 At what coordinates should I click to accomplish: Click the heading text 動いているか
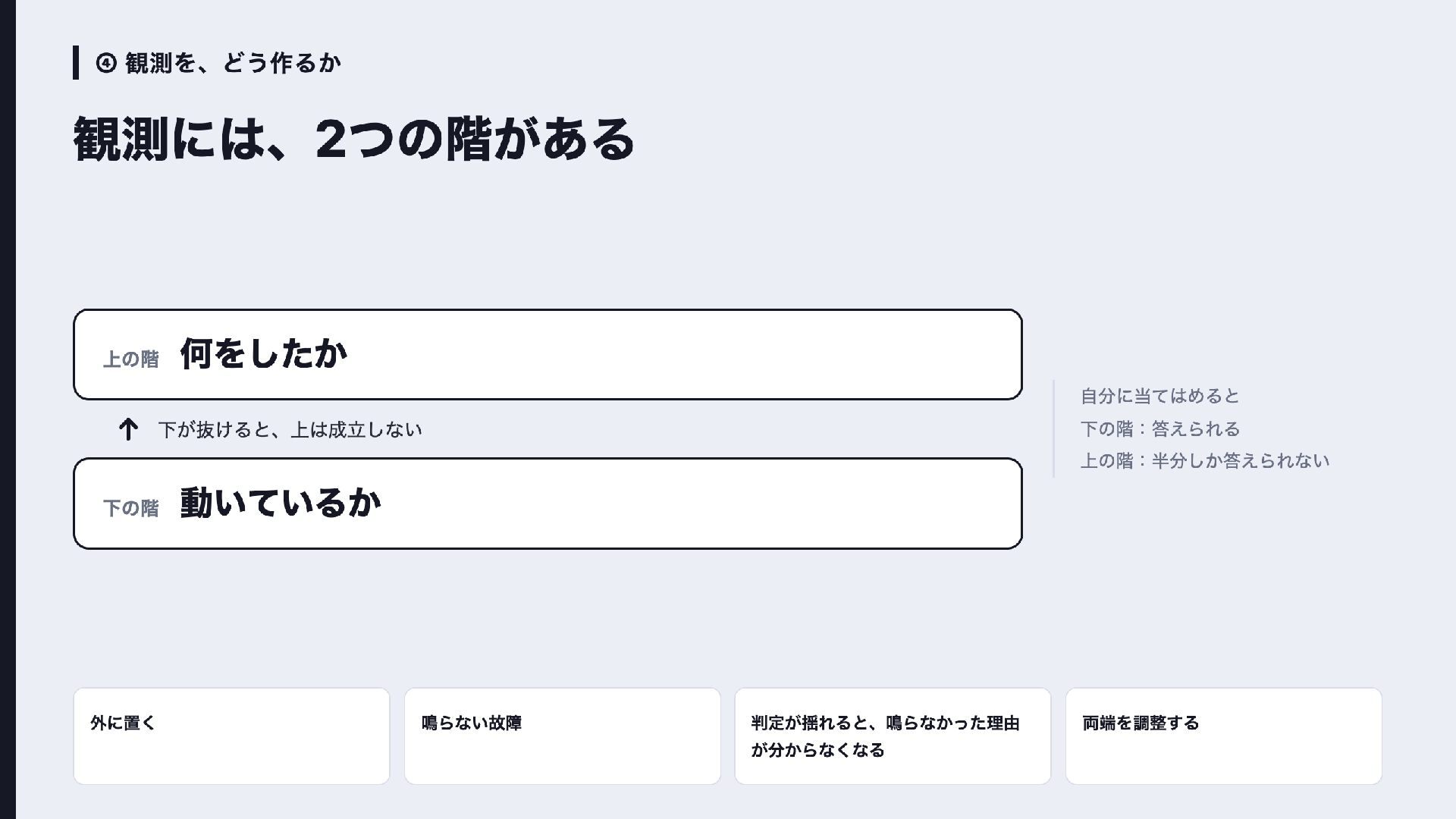[281, 502]
